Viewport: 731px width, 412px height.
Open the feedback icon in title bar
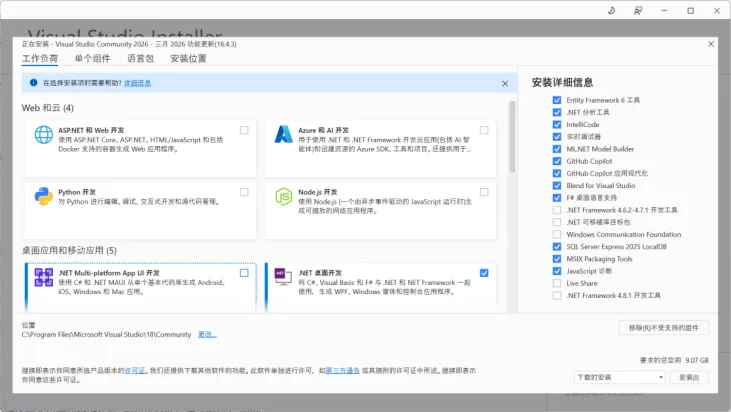638,10
